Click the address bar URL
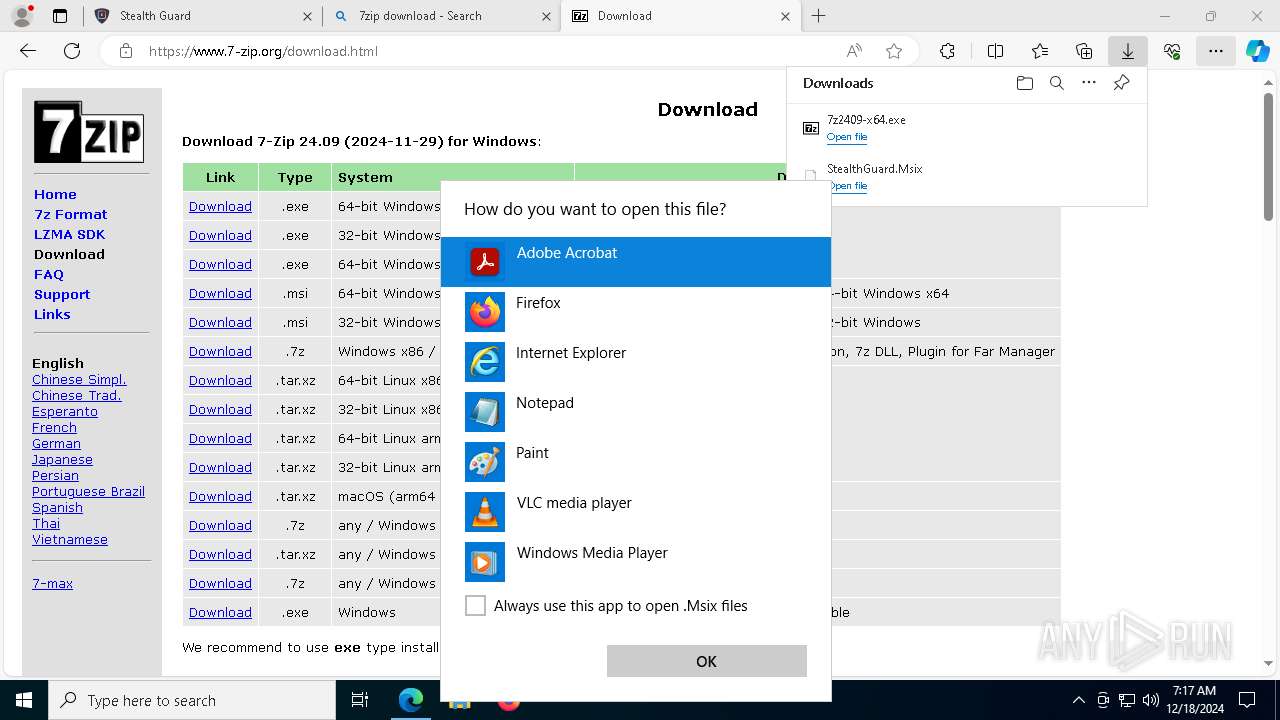 tap(263, 51)
